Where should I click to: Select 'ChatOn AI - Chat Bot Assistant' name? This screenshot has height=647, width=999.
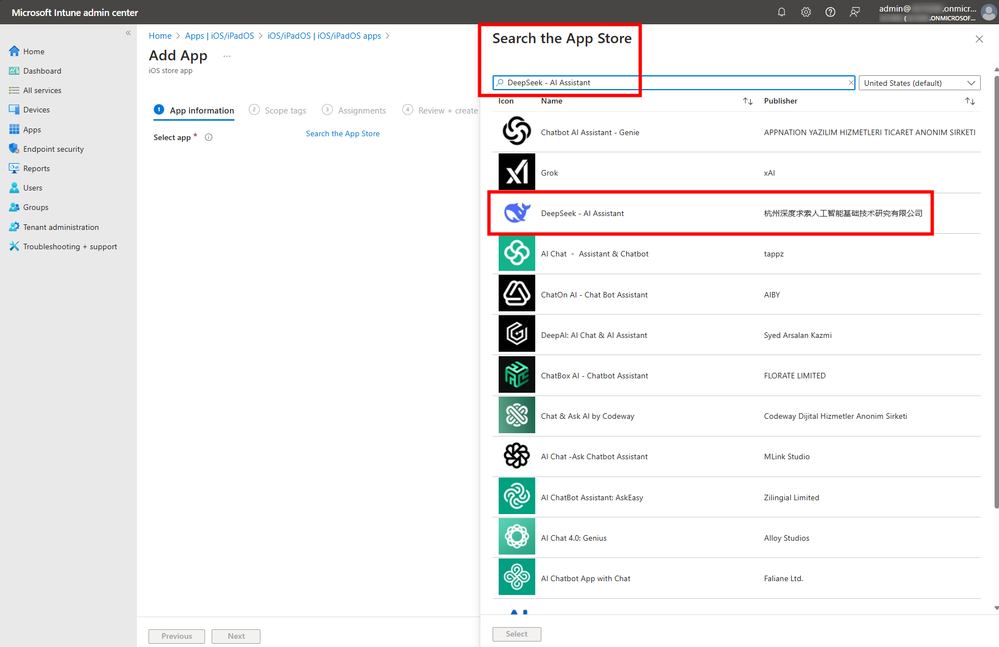coord(594,295)
